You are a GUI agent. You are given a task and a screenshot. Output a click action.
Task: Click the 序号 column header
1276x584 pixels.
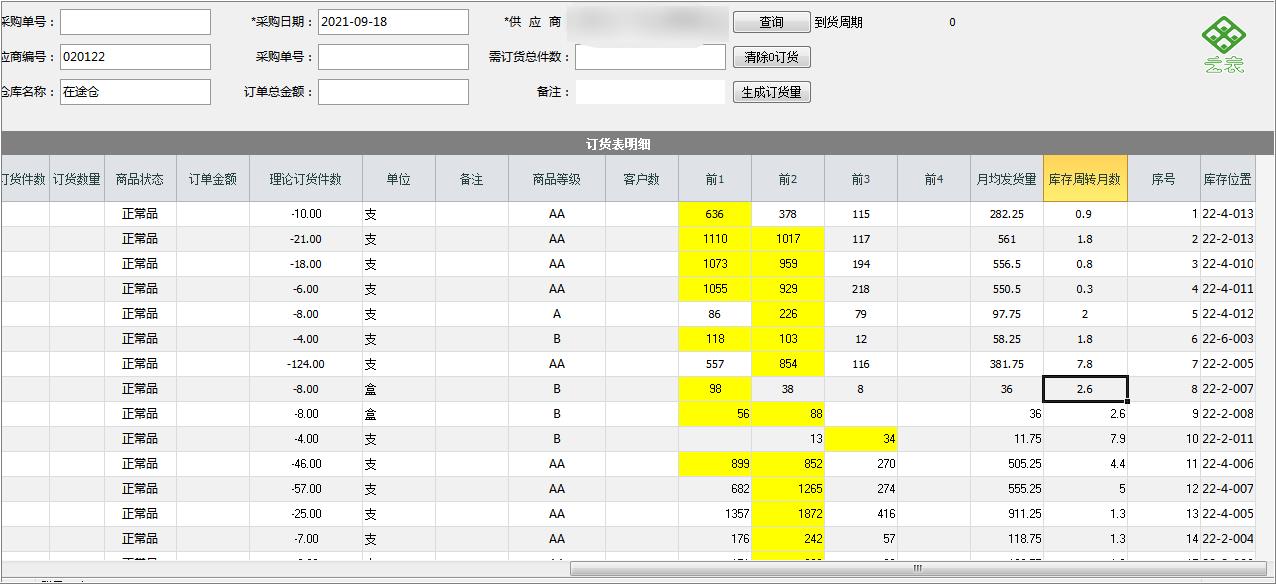(1164, 179)
